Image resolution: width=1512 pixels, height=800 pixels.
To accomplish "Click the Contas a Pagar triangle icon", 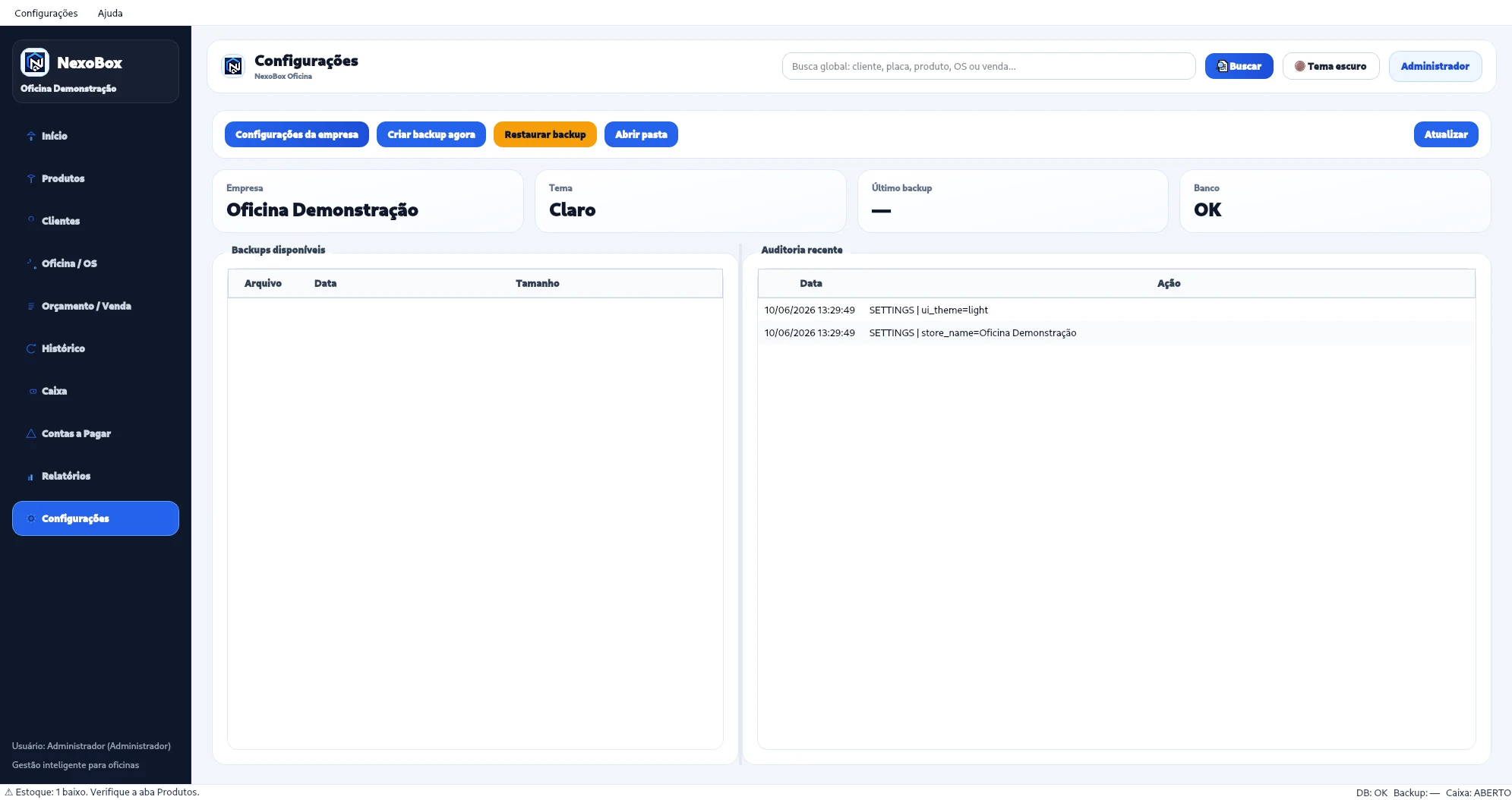I will pos(31,433).
